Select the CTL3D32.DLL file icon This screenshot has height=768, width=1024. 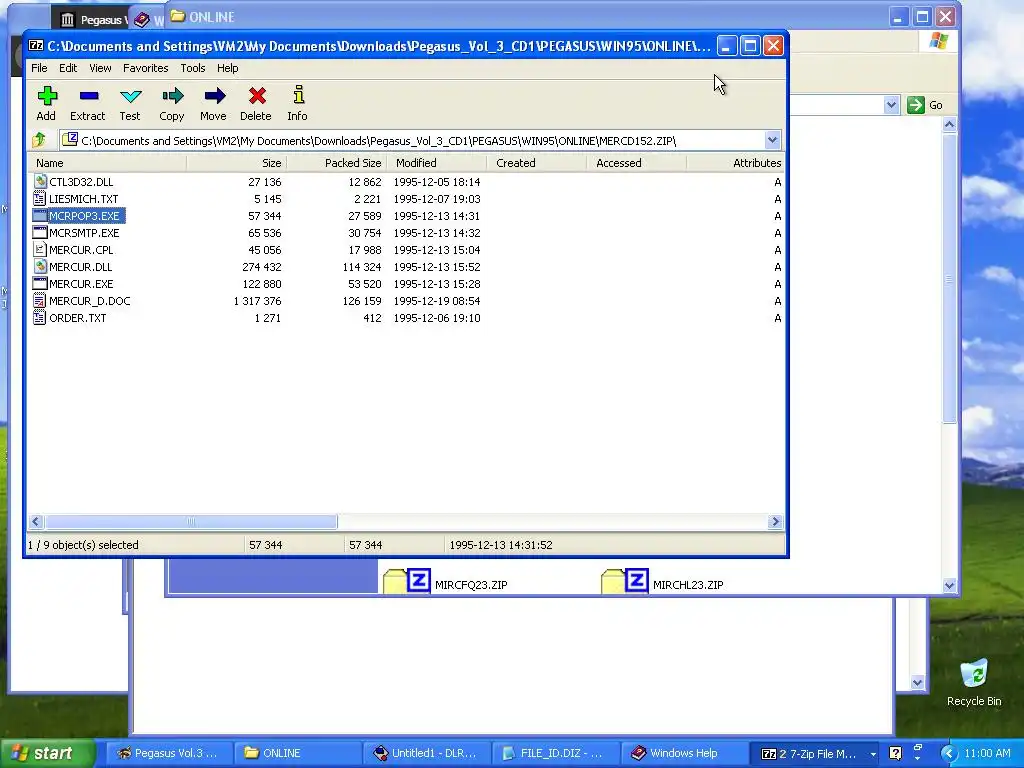pos(40,182)
